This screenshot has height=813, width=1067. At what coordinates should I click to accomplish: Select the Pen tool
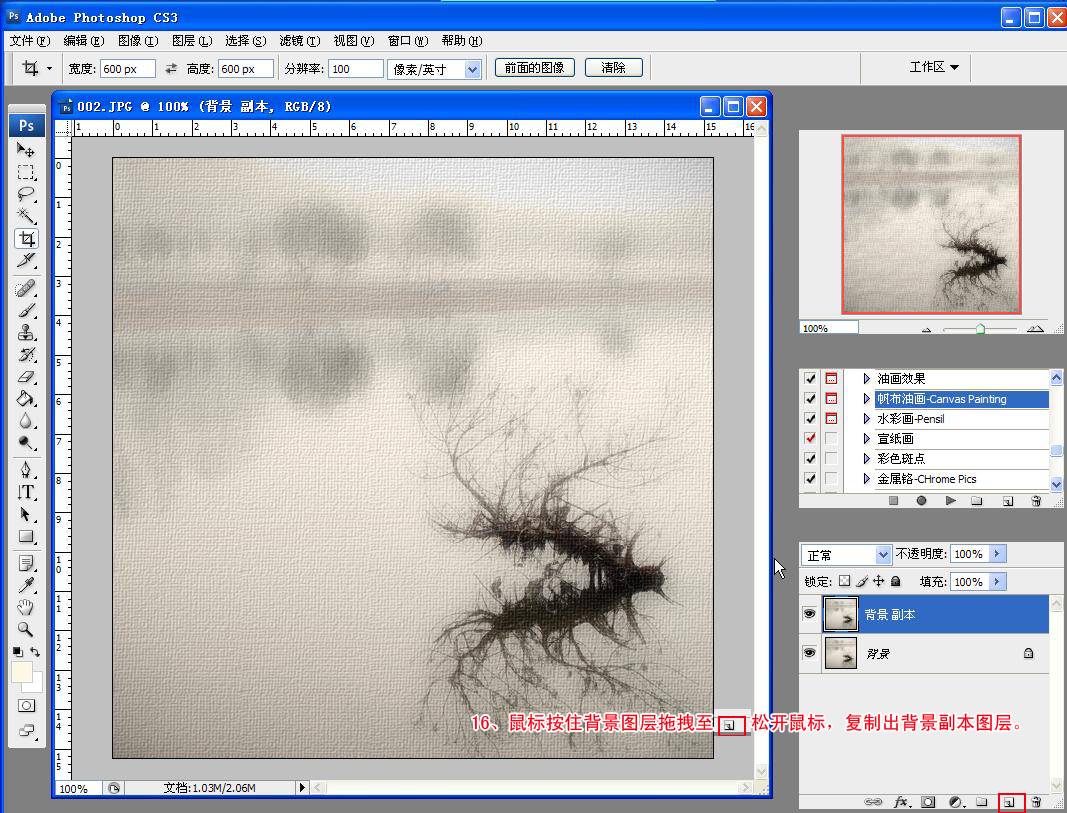[x=26, y=470]
